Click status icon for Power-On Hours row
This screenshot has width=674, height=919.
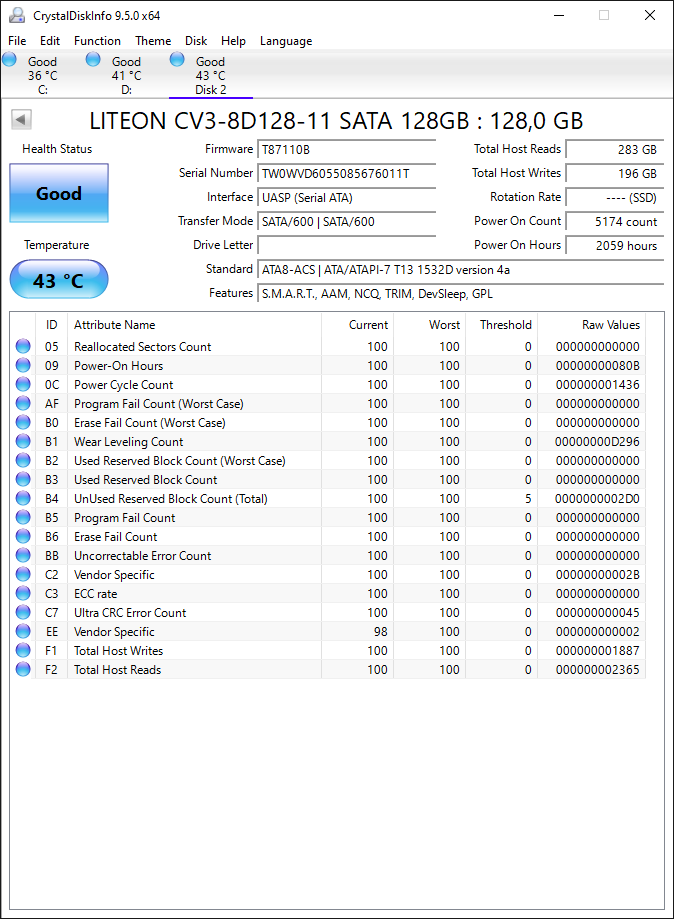click(x=23, y=365)
